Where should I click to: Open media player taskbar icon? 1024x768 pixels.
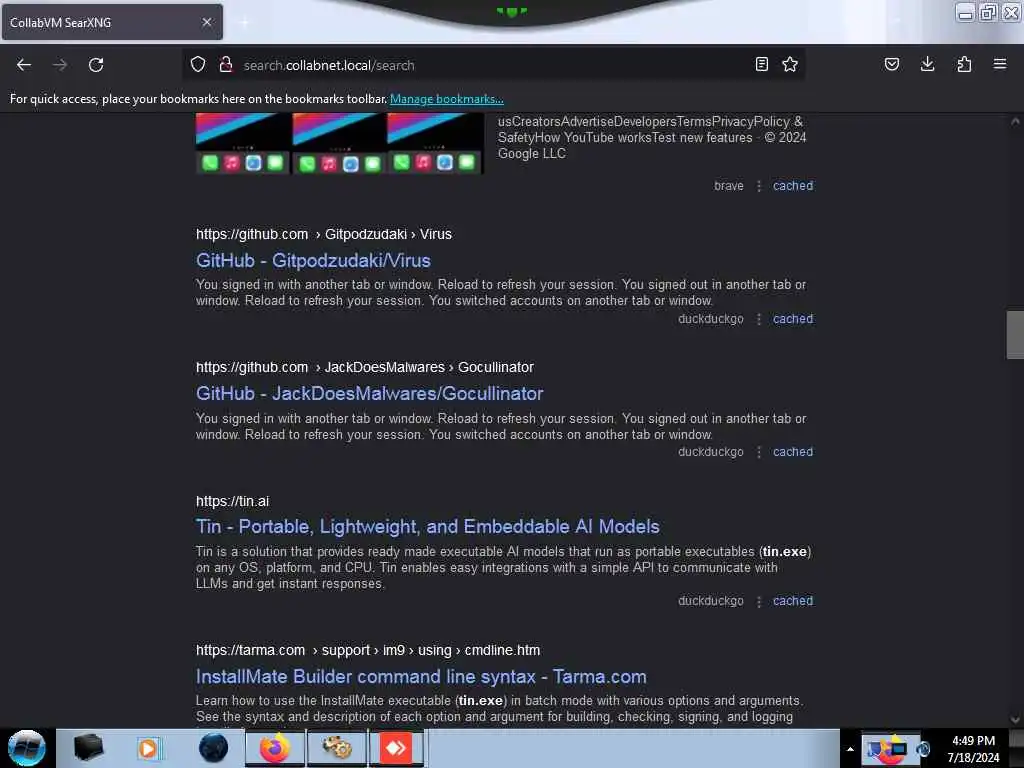pyautogui.click(x=148, y=748)
